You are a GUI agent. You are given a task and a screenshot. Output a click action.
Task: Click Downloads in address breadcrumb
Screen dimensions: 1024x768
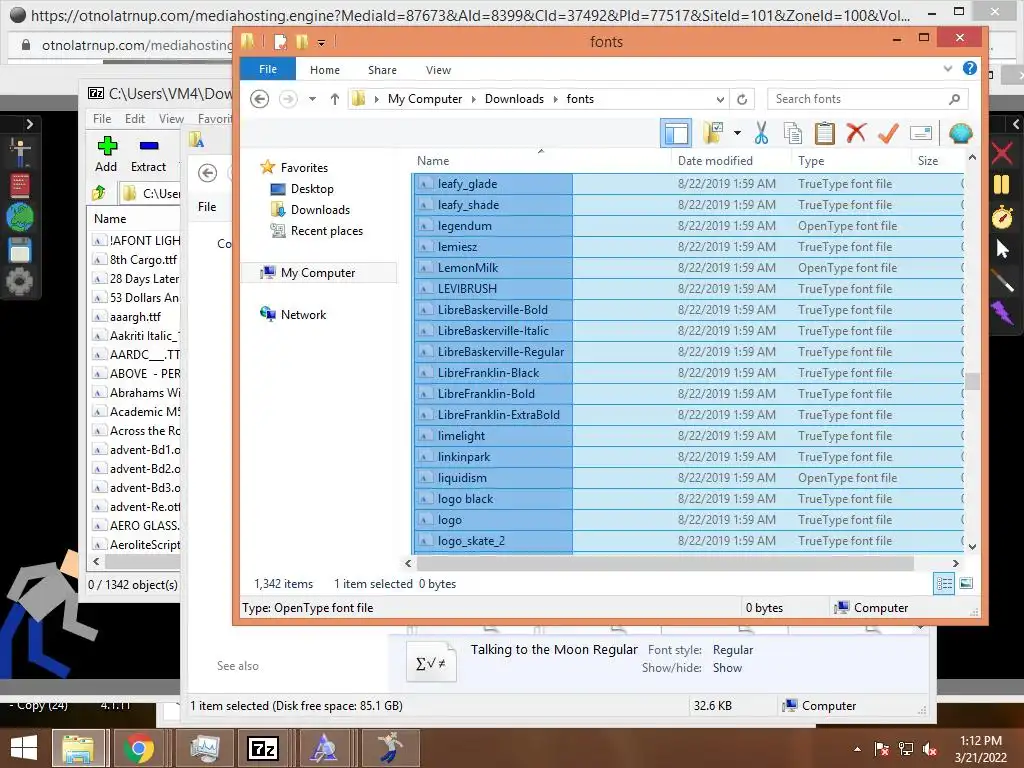click(x=514, y=99)
